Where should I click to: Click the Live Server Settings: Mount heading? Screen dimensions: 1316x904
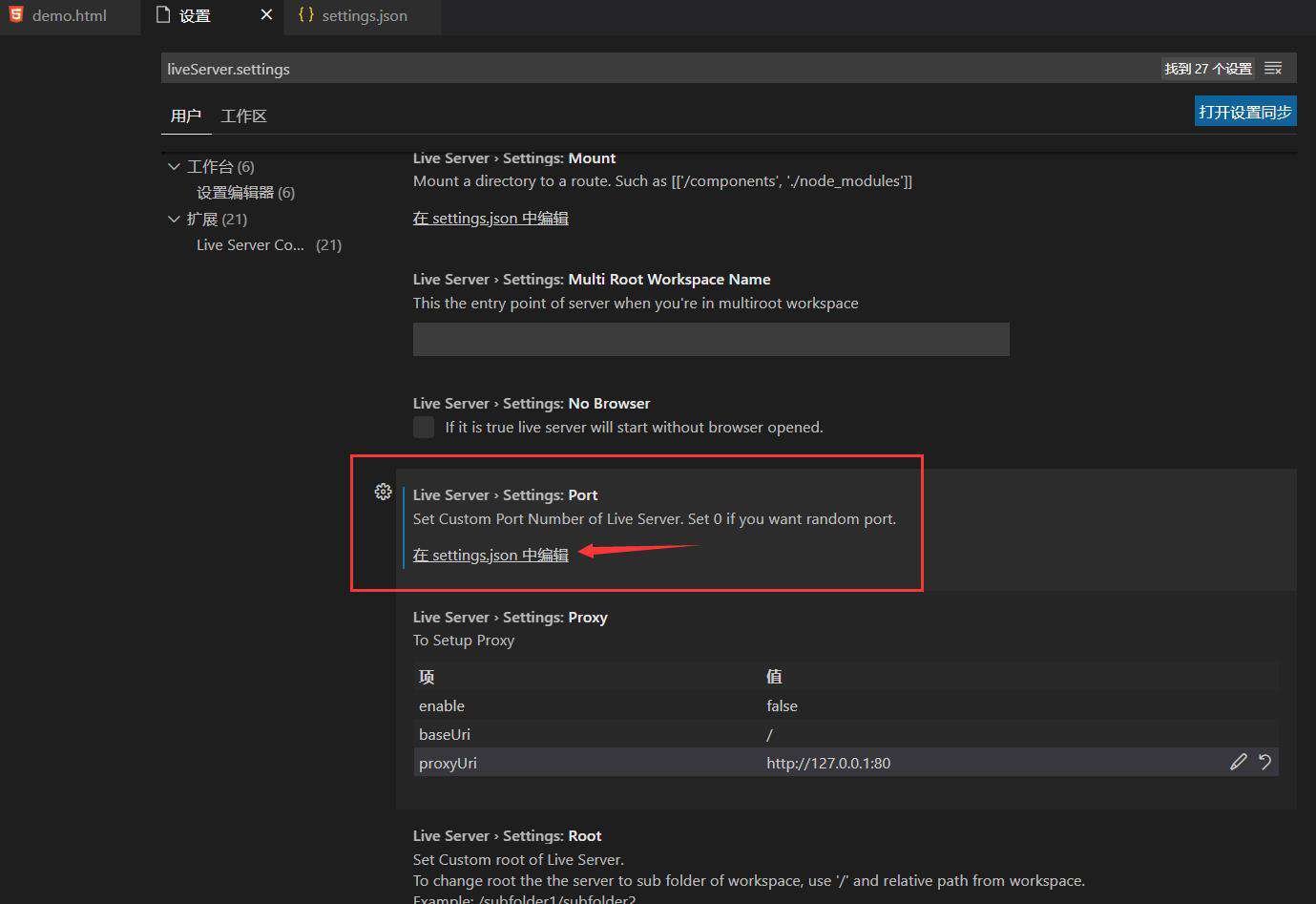pyautogui.click(x=514, y=158)
